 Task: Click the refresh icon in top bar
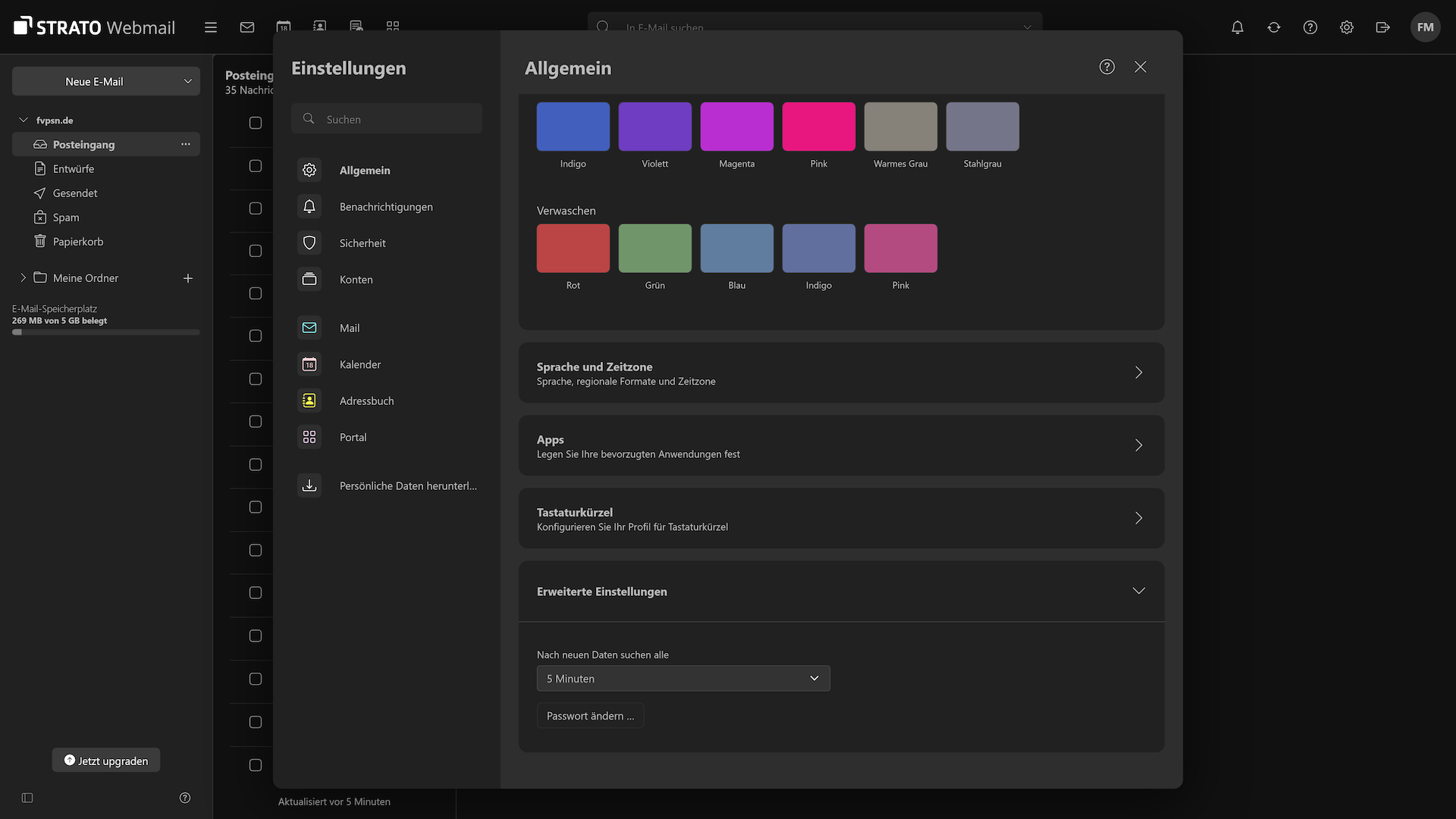1274,27
